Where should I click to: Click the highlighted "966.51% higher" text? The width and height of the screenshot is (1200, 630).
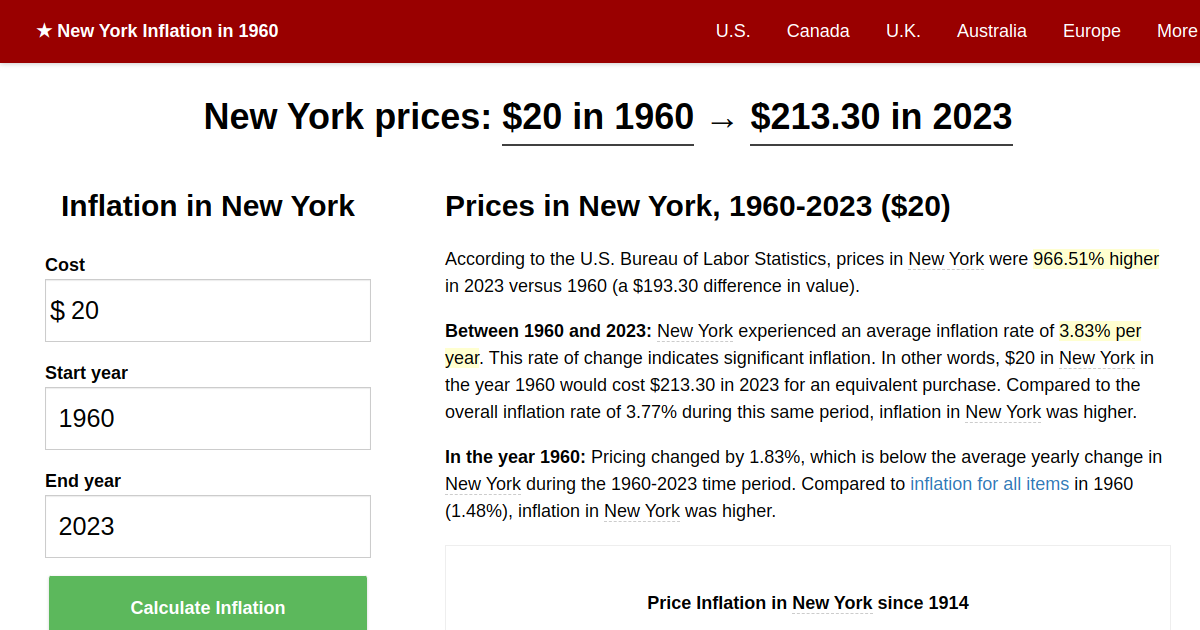point(1096,258)
